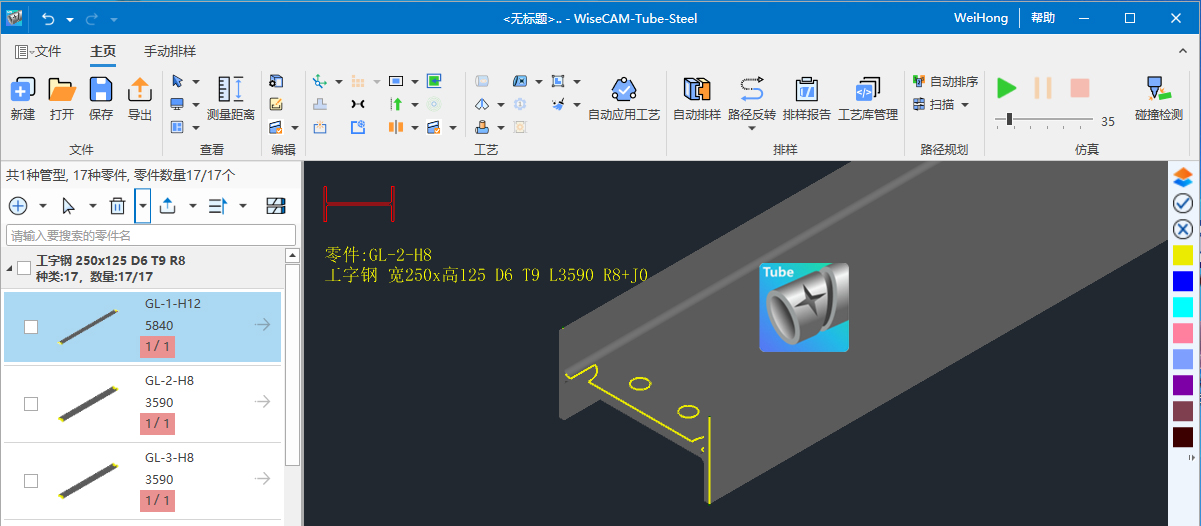Select the yellow color swatch

[1183, 256]
